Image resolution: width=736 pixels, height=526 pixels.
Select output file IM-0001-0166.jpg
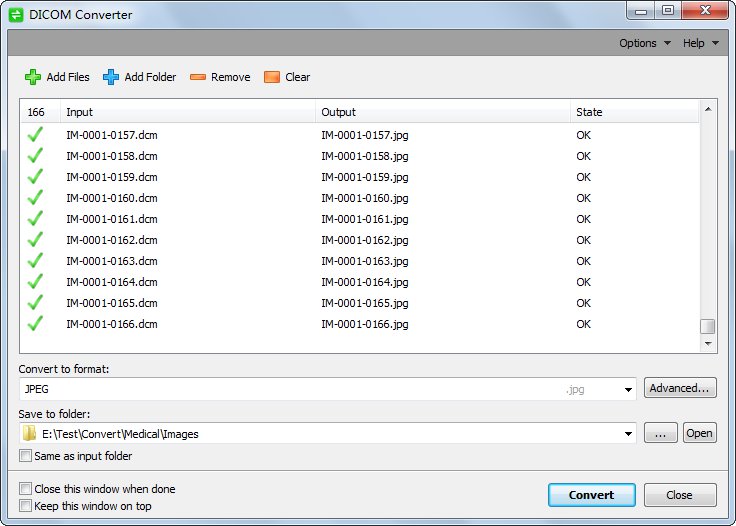[x=365, y=324]
